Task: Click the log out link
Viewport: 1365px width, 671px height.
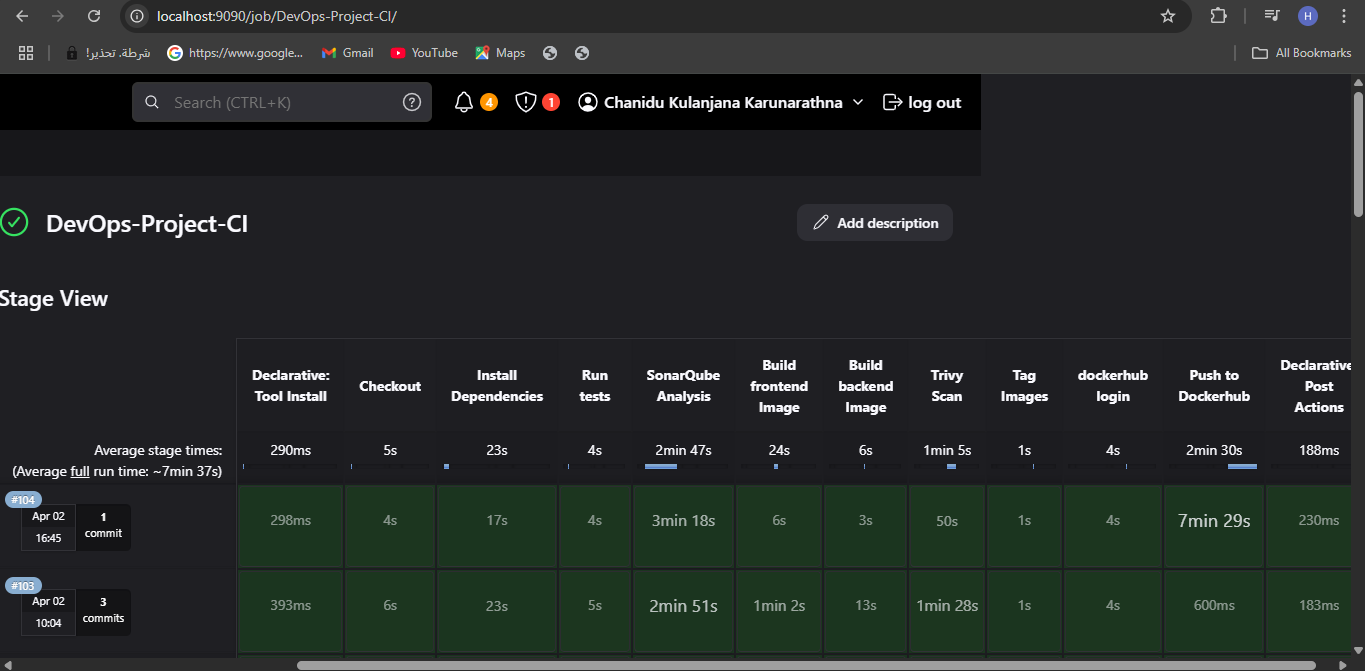Action: pos(922,102)
